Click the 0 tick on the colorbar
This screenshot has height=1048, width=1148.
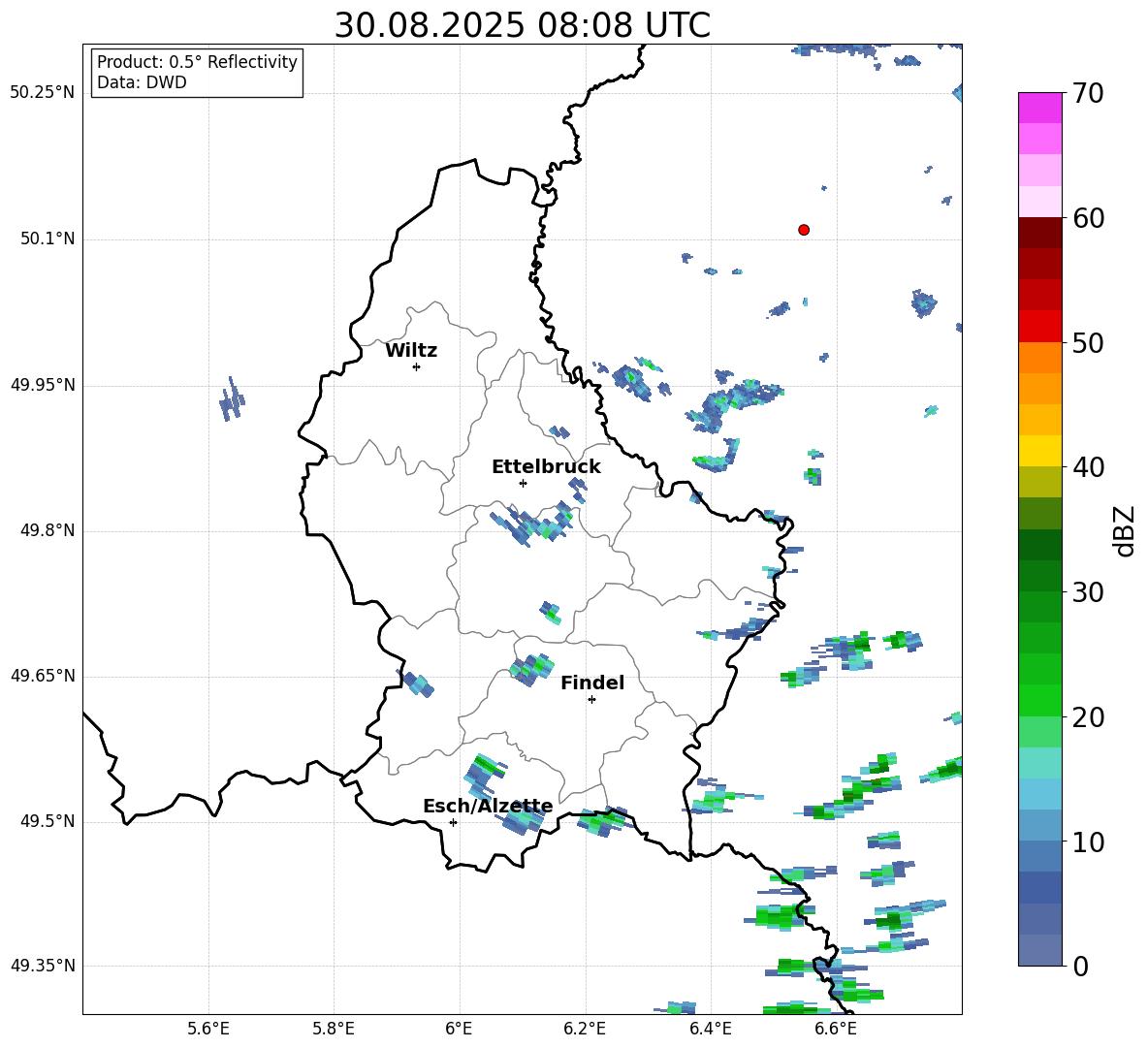point(1080,966)
